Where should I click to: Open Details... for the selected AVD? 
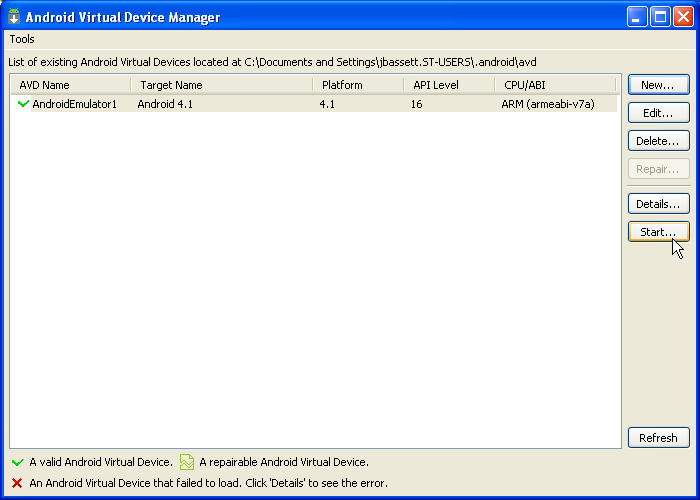[658, 204]
